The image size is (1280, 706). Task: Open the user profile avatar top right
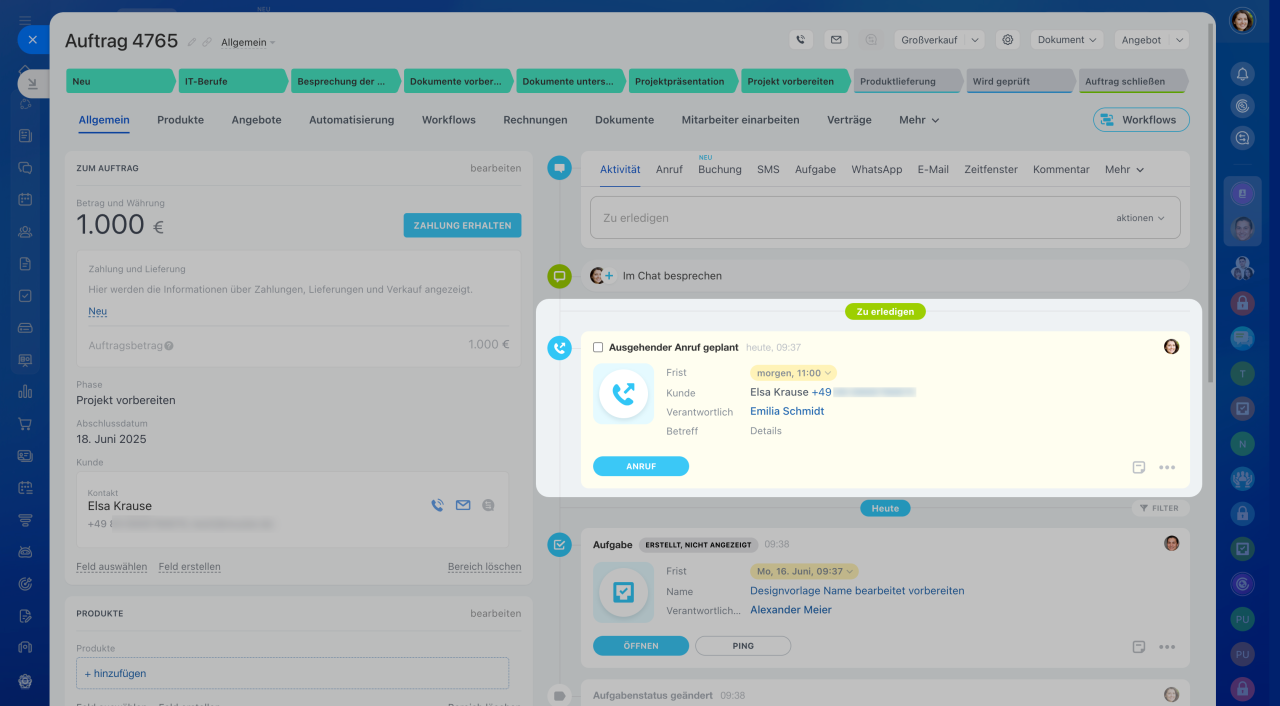click(x=1242, y=20)
